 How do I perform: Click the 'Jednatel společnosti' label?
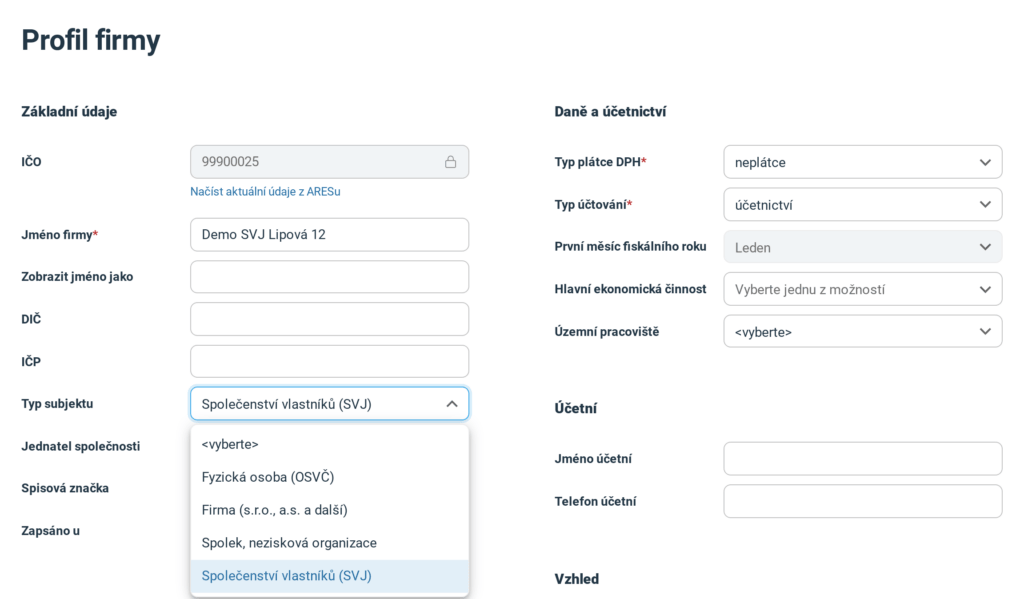tap(80, 446)
